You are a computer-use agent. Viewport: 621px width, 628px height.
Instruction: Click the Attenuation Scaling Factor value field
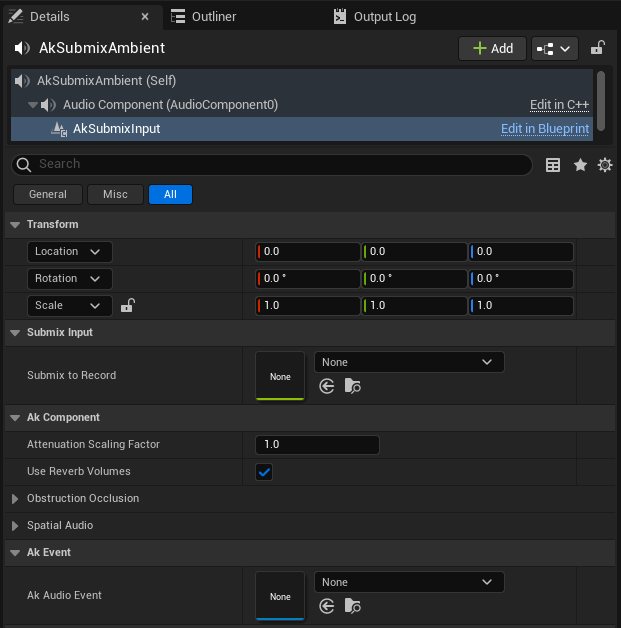pos(317,445)
